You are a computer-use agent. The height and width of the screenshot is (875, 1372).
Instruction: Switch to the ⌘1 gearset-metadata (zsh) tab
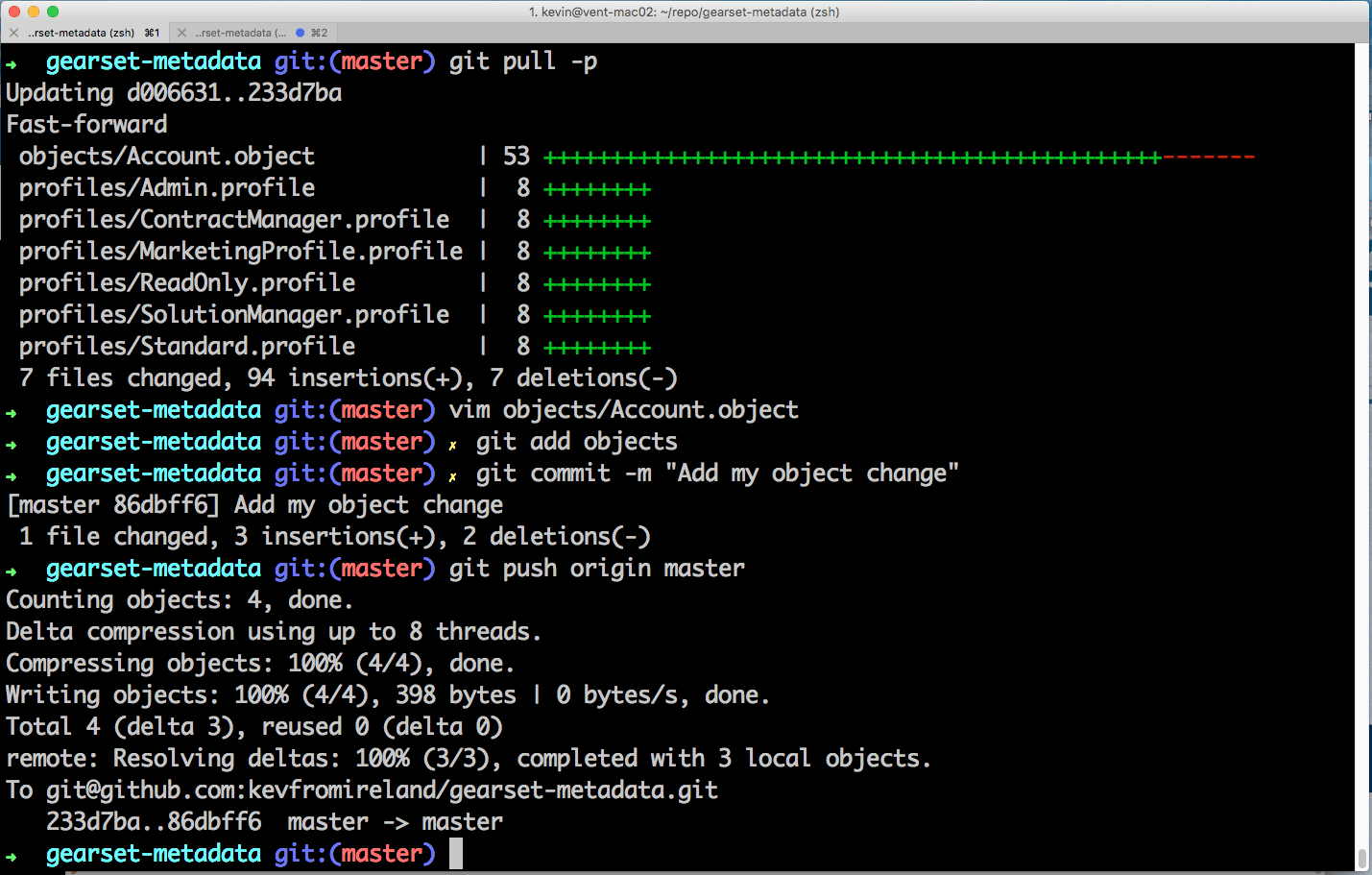pos(86,33)
